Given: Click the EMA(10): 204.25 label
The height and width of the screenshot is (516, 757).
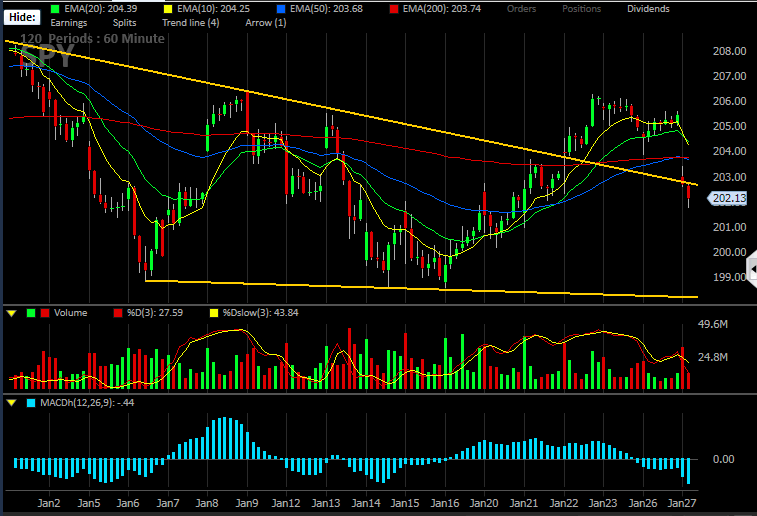Looking at the screenshot, I should pos(213,9).
